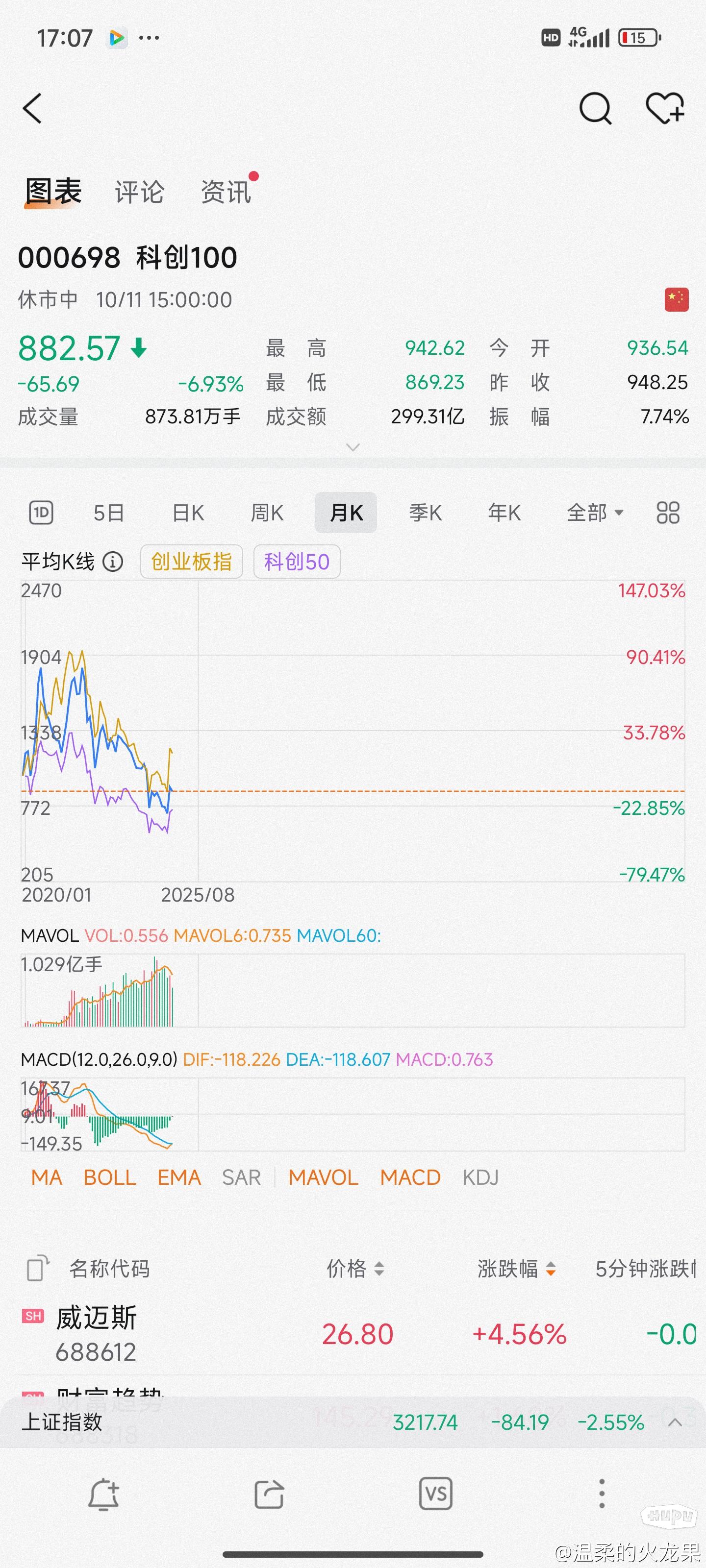The image size is (706, 1568).
Task: Toggle MA indicator
Action: pyautogui.click(x=47, y=1177)
